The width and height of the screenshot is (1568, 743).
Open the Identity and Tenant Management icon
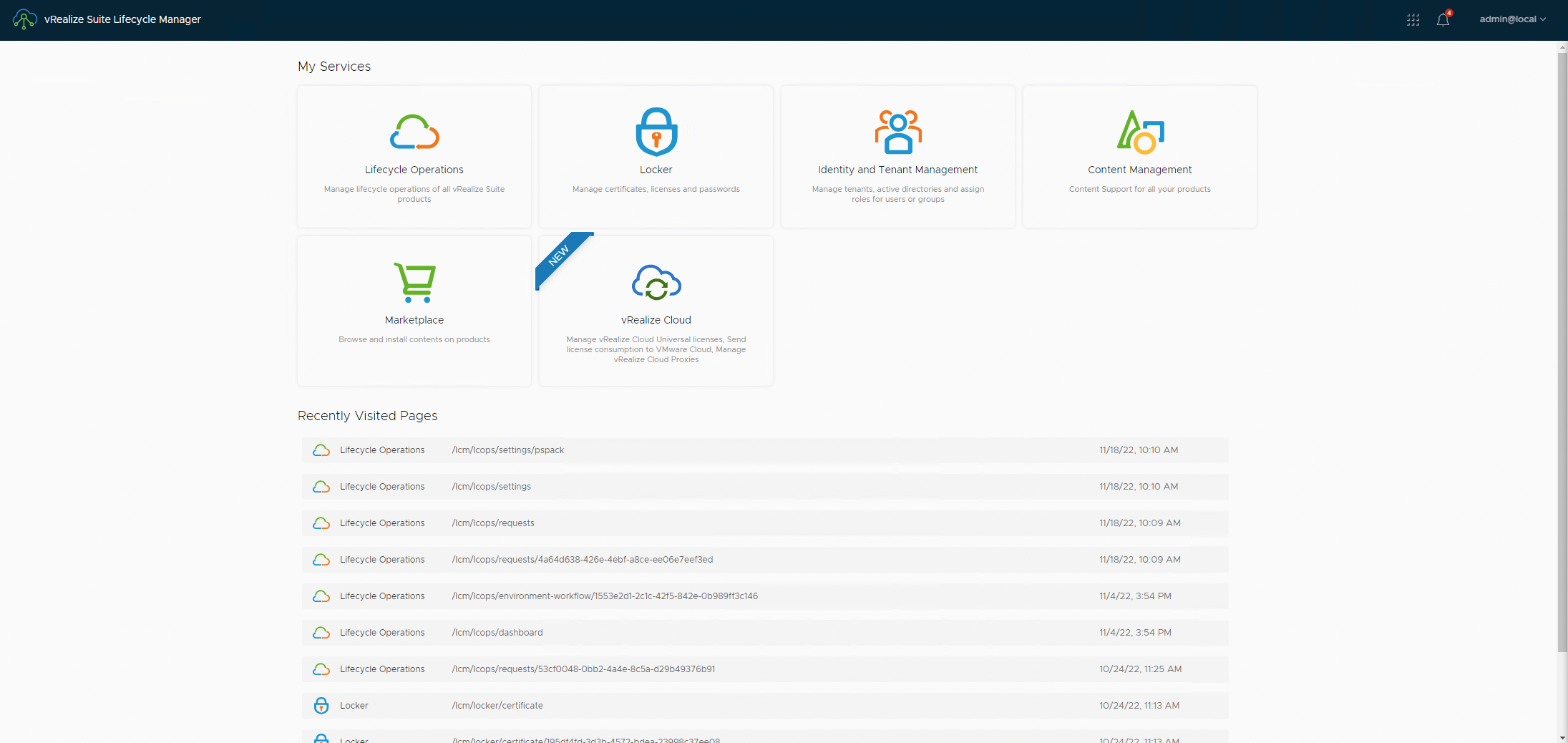click(x=898, y=132)
